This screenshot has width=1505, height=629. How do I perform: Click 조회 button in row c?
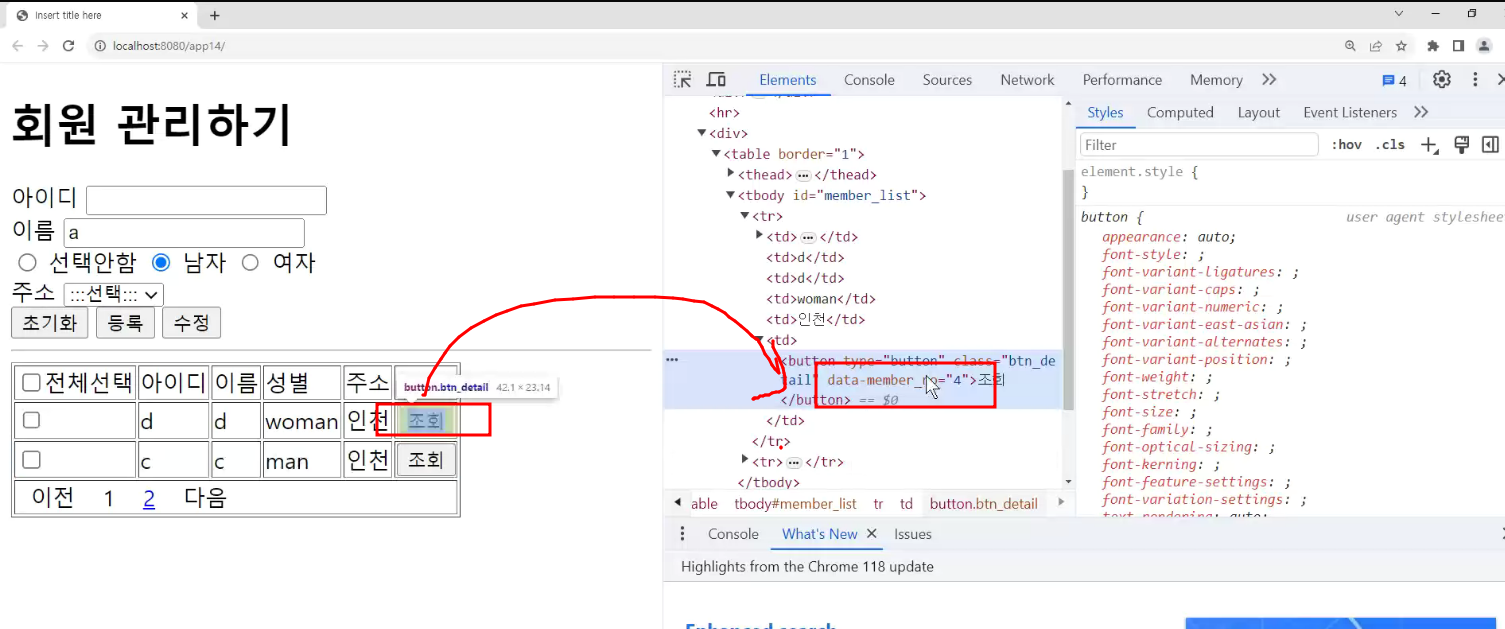[x=426, y=460]
